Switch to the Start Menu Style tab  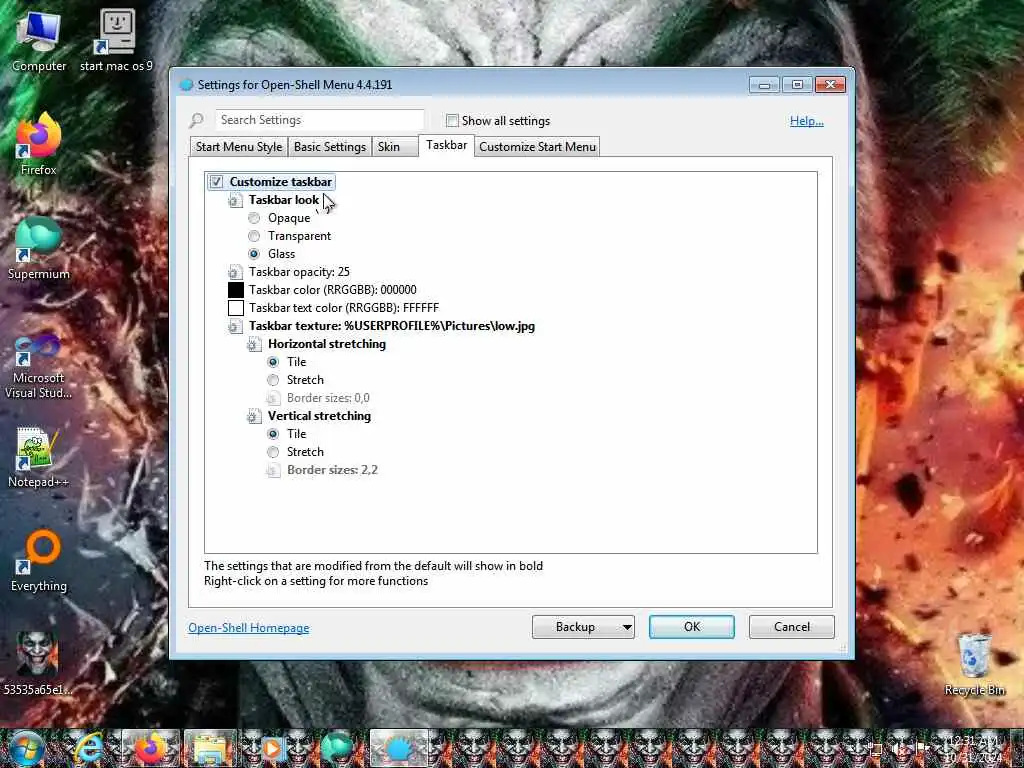click(x=239, y=147)
